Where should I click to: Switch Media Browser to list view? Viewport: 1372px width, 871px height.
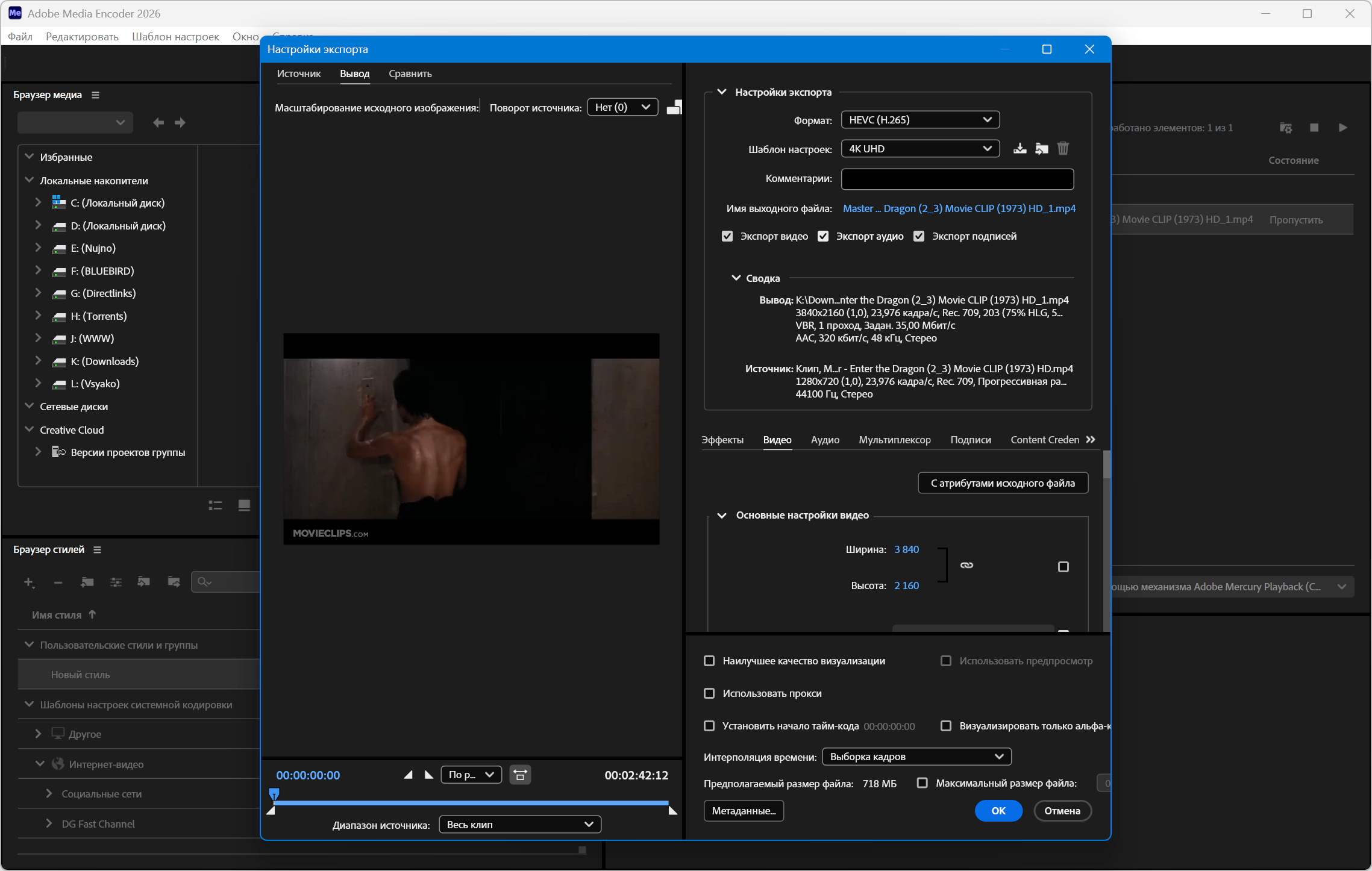click(215, 505)
